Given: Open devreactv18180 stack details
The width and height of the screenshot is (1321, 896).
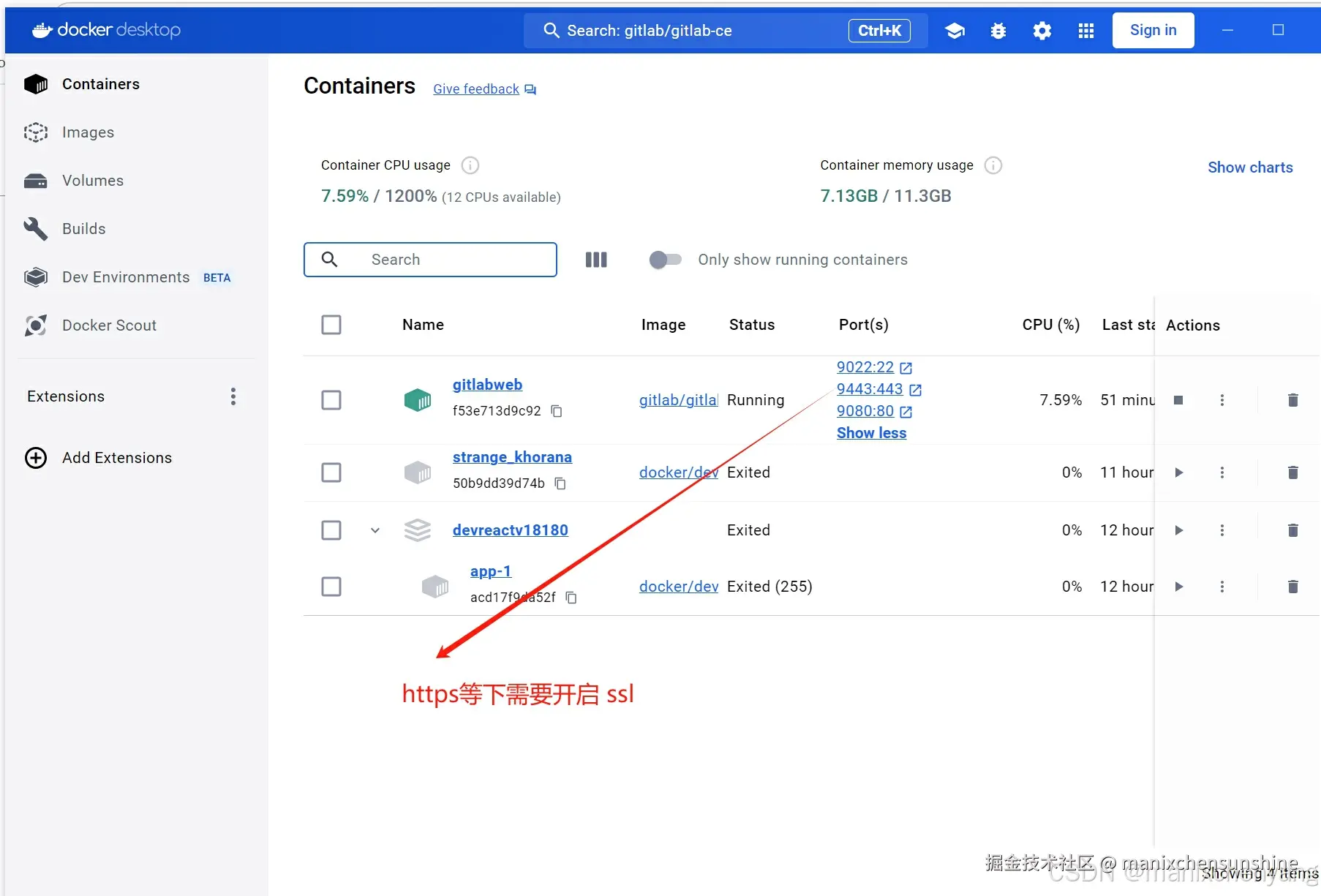Looking at the screenshot, I should coord(510,530).
